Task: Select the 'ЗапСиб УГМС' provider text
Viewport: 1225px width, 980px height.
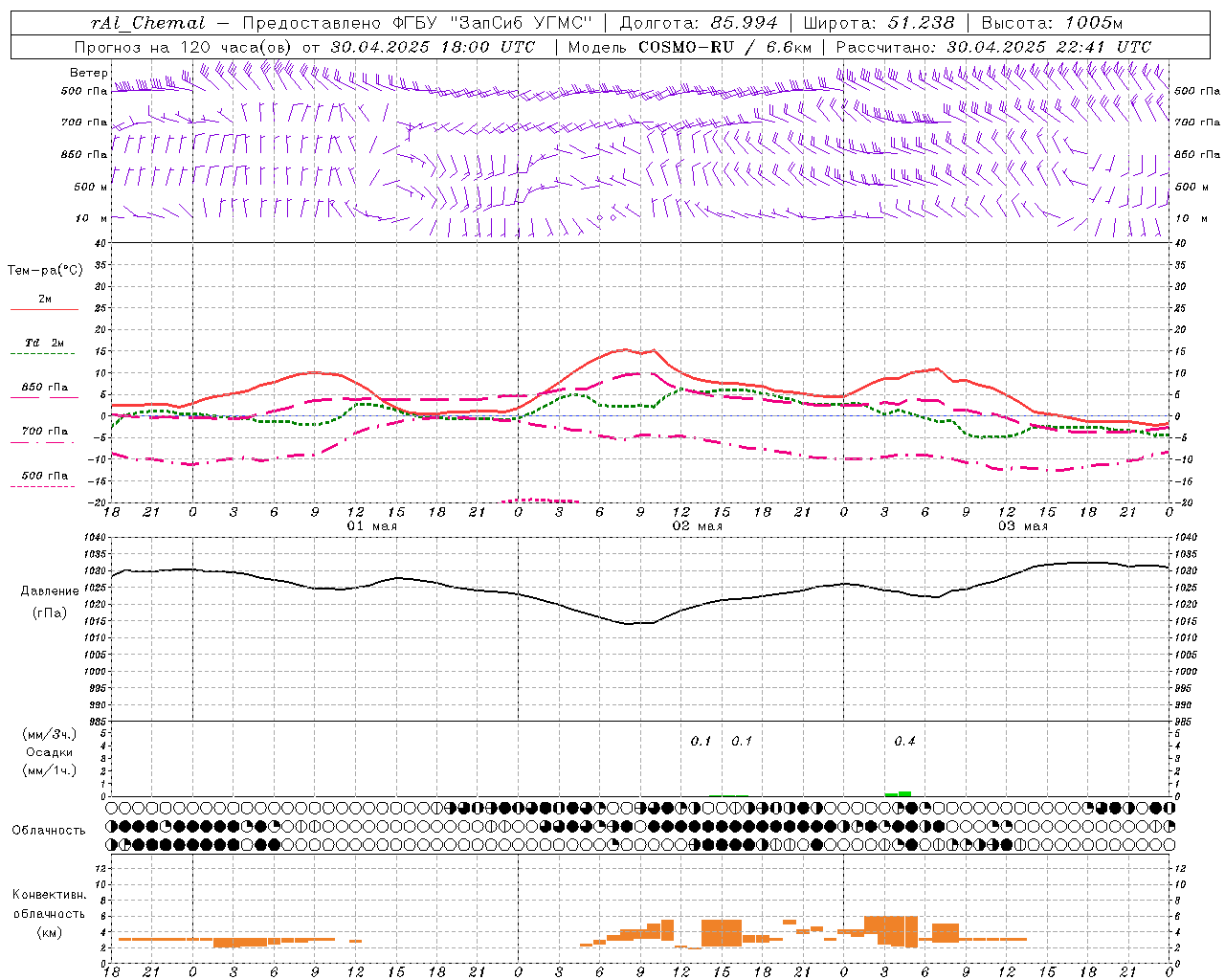Action: (x=522, y=23)
